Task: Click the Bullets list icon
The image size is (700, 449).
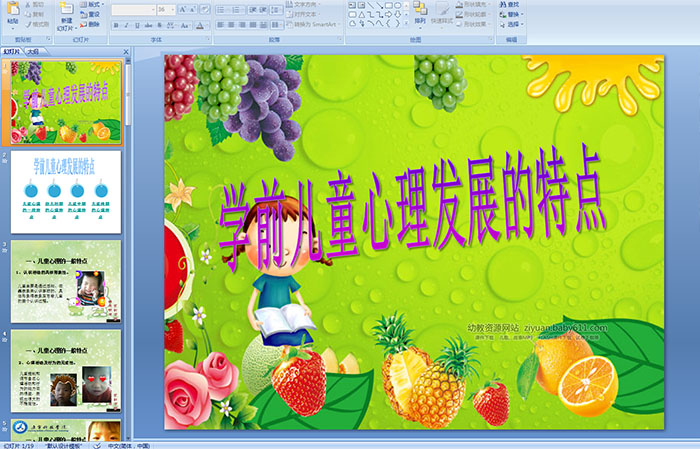Action: tap(223, 9)
